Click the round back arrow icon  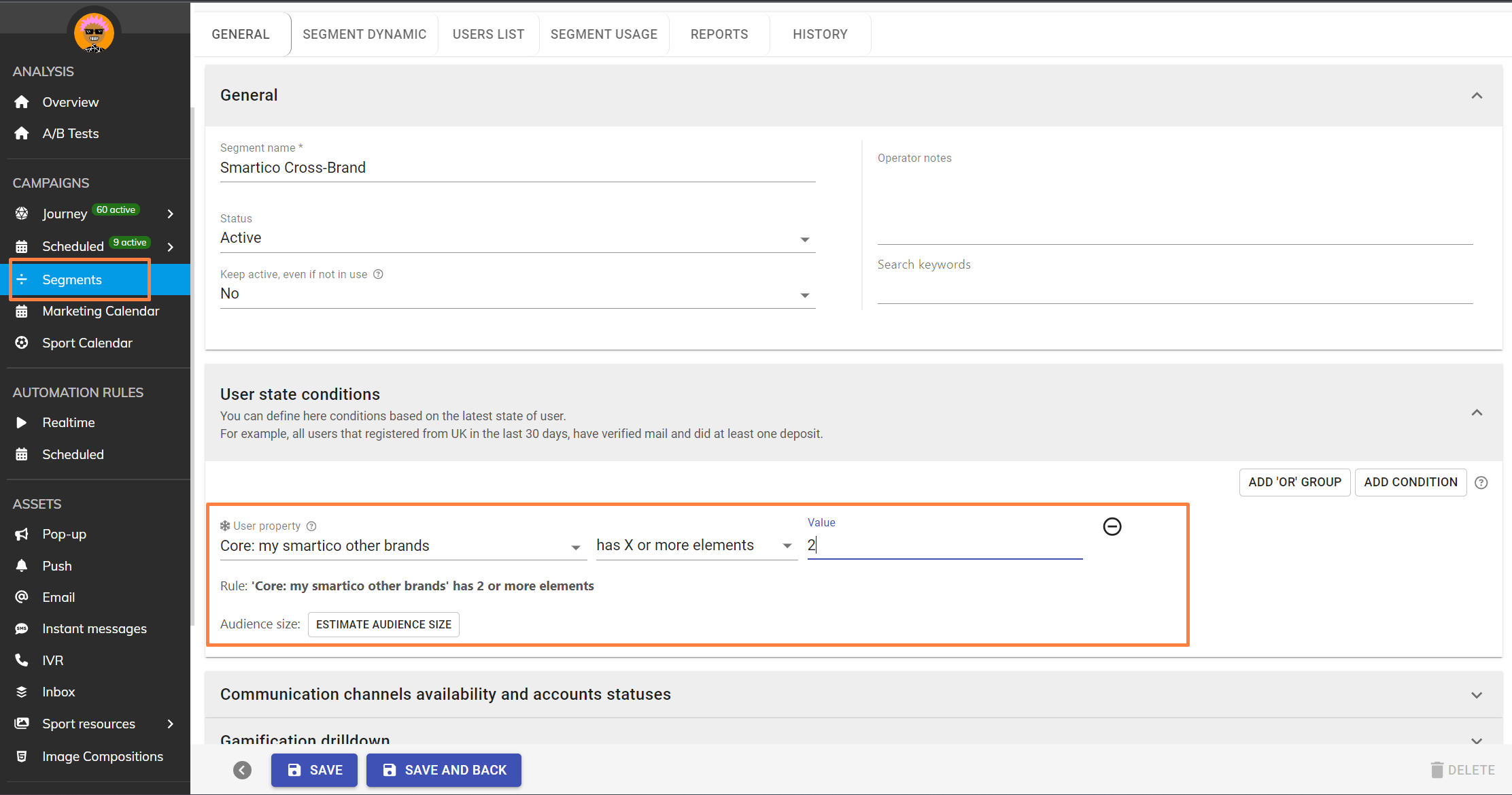[243, 770]
